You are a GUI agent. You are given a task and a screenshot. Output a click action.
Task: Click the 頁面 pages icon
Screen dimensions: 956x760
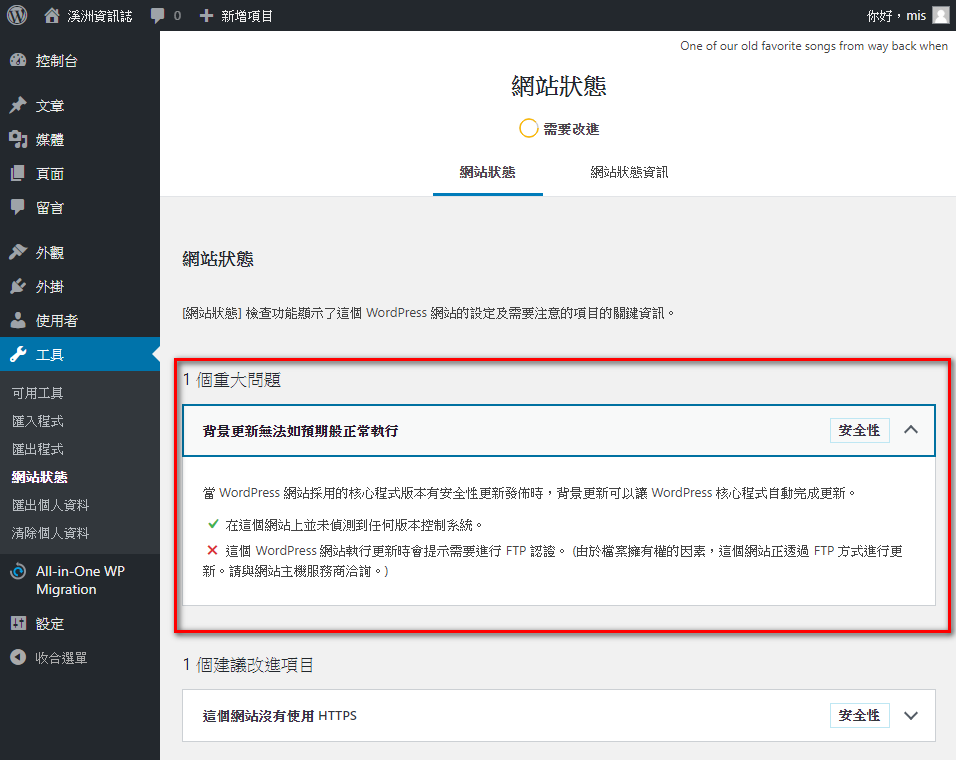pos(18,174)
